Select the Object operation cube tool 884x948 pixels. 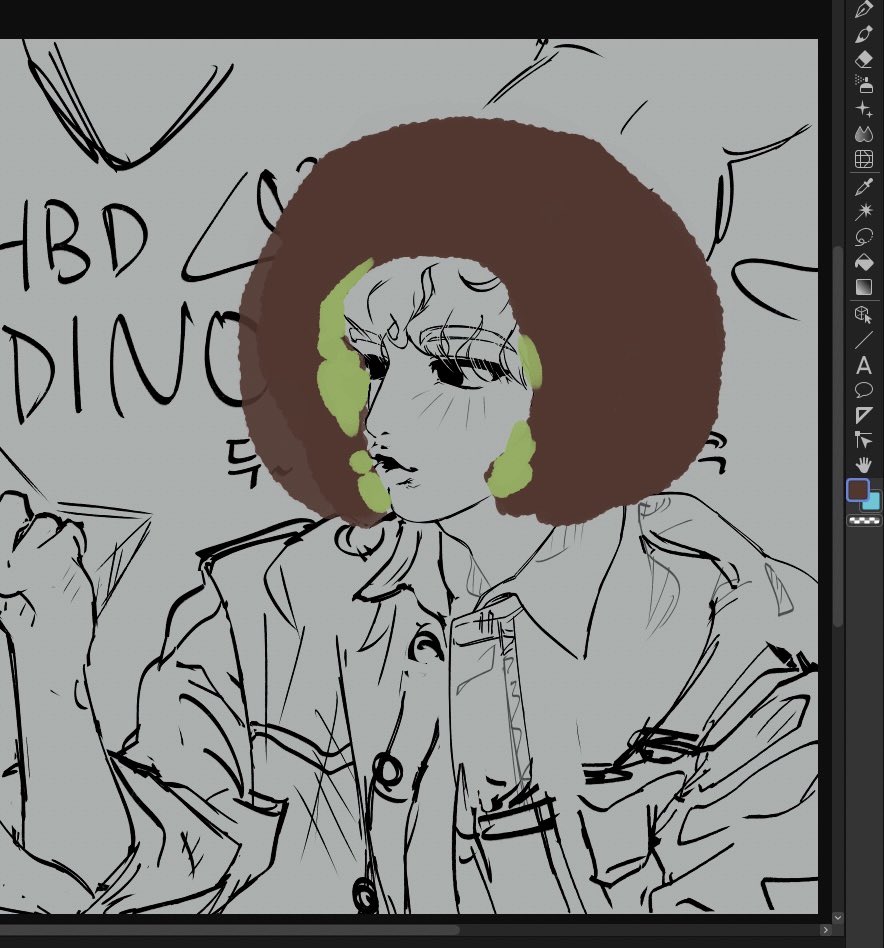864,315
